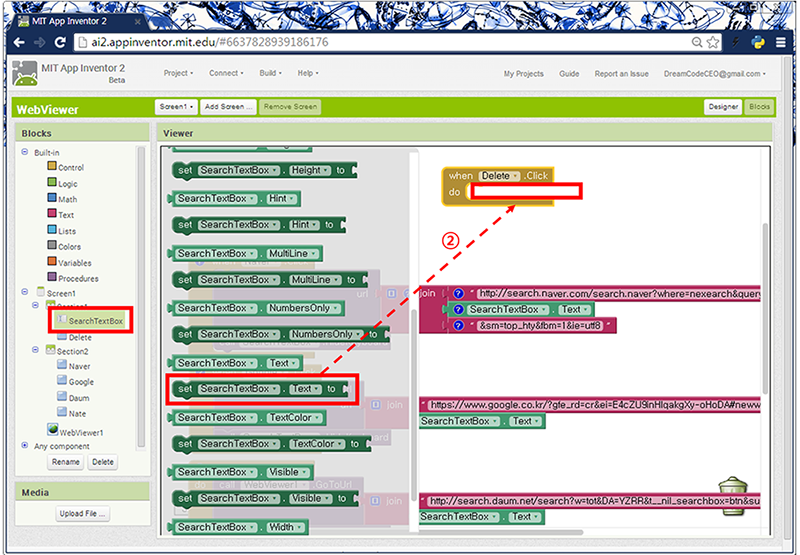800x555 pixels.
Task: Click the browser back arrow
Action: click(x=19, y=42)
